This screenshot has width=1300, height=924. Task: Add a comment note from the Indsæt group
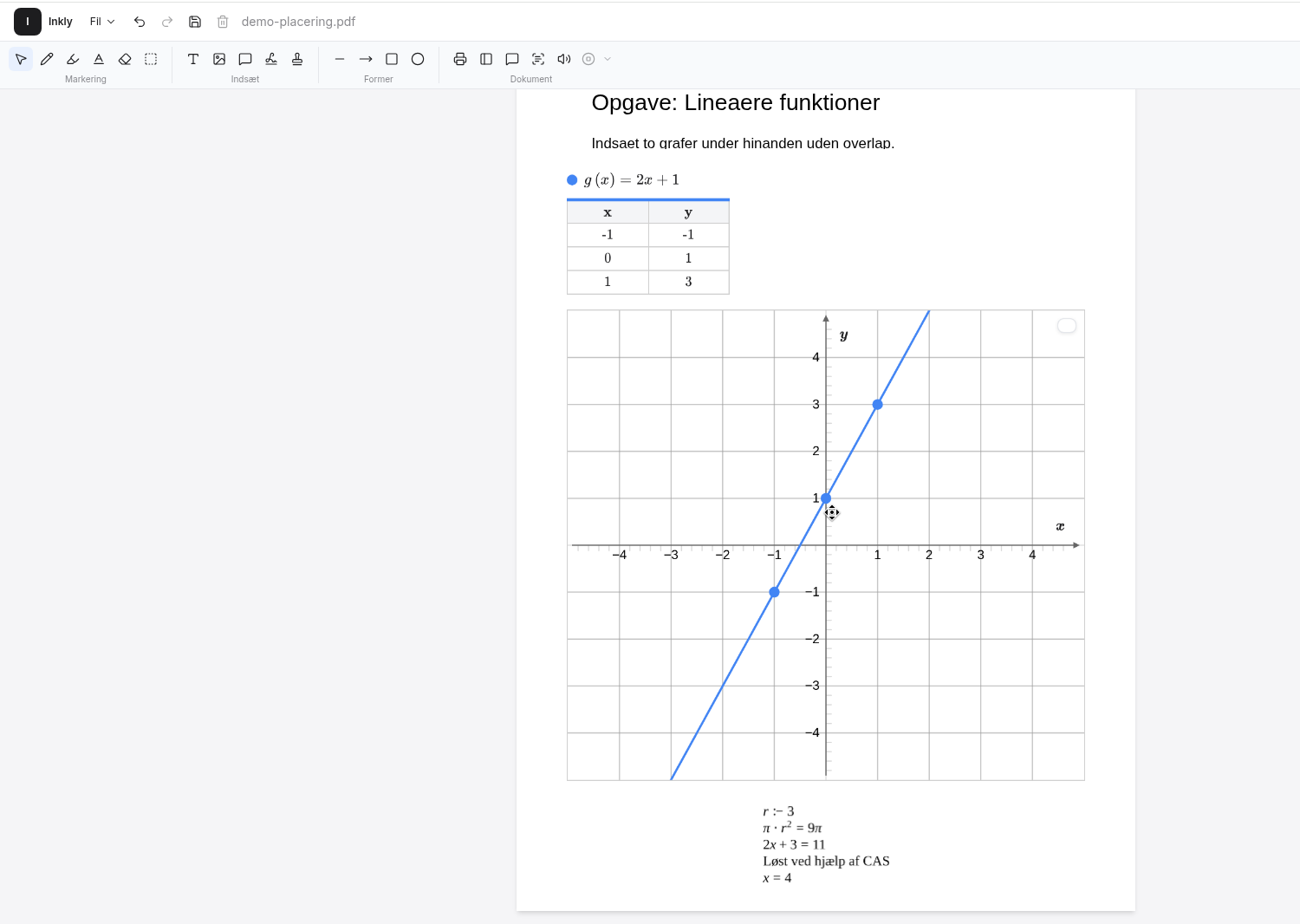[245, 59]
